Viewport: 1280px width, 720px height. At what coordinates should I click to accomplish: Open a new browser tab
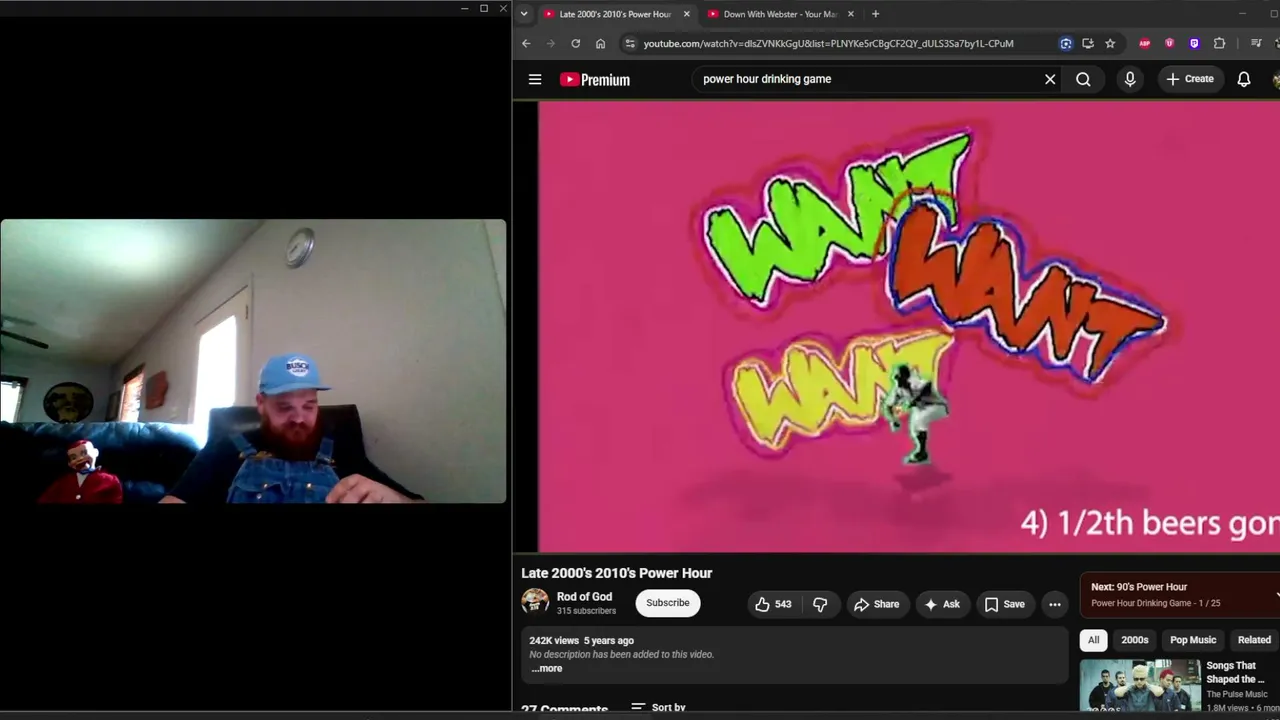[875, 14]
